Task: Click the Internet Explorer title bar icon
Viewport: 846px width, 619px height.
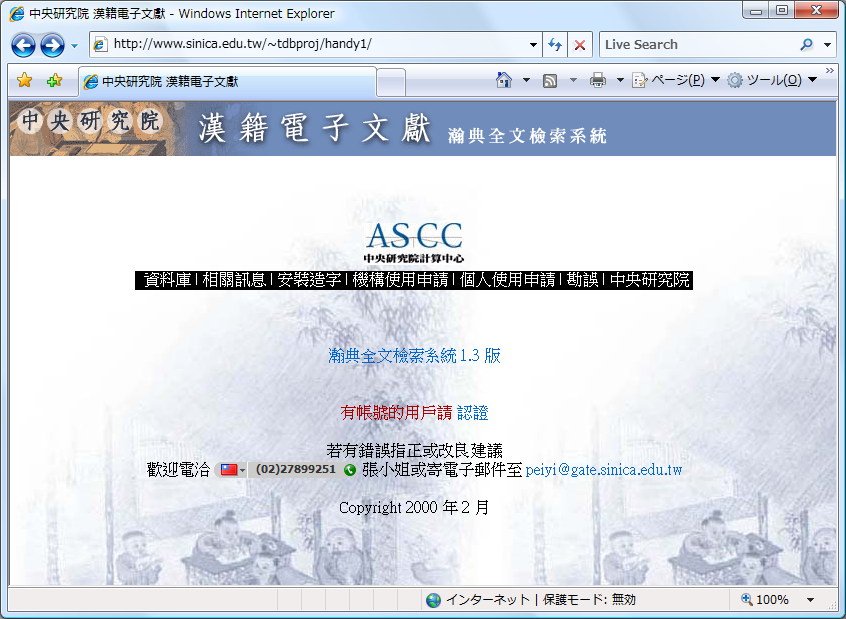Action: coord(17,13)
